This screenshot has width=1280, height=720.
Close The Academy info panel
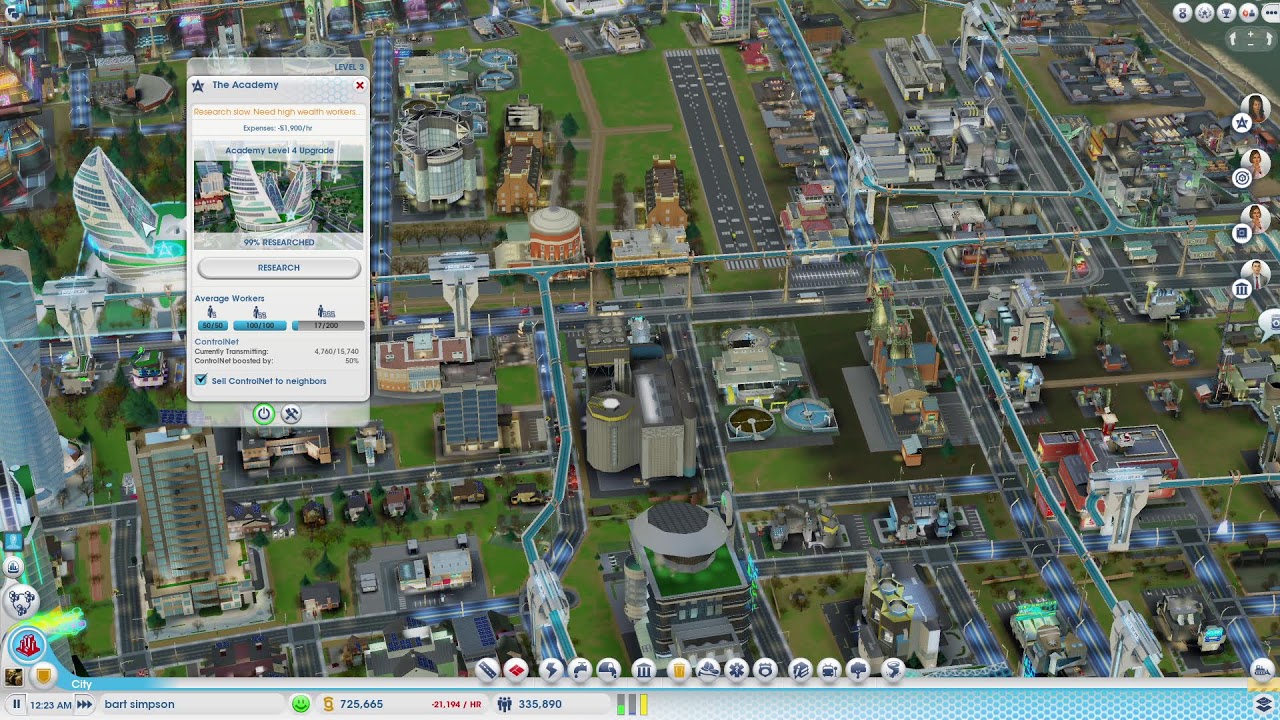360,86
